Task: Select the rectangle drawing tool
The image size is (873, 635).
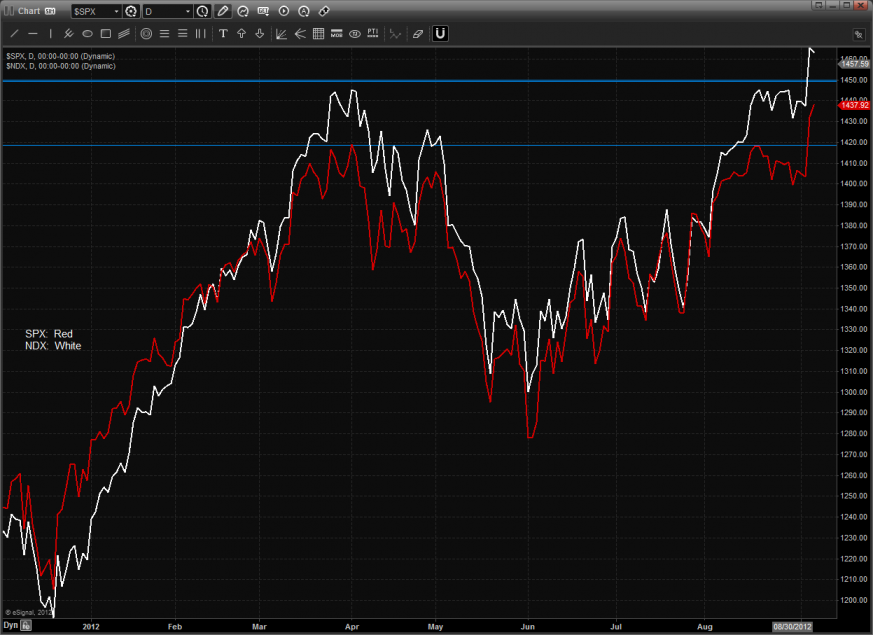Action: tap(106, 34)
